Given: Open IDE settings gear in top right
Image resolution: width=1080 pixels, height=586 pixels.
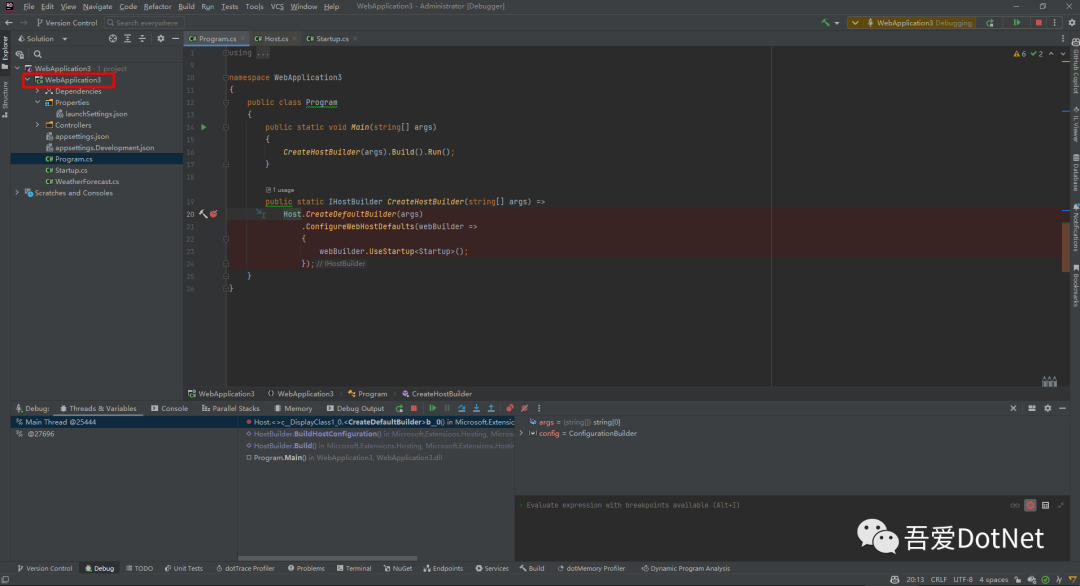Looking at the screenshot, I should point(1072,23).
